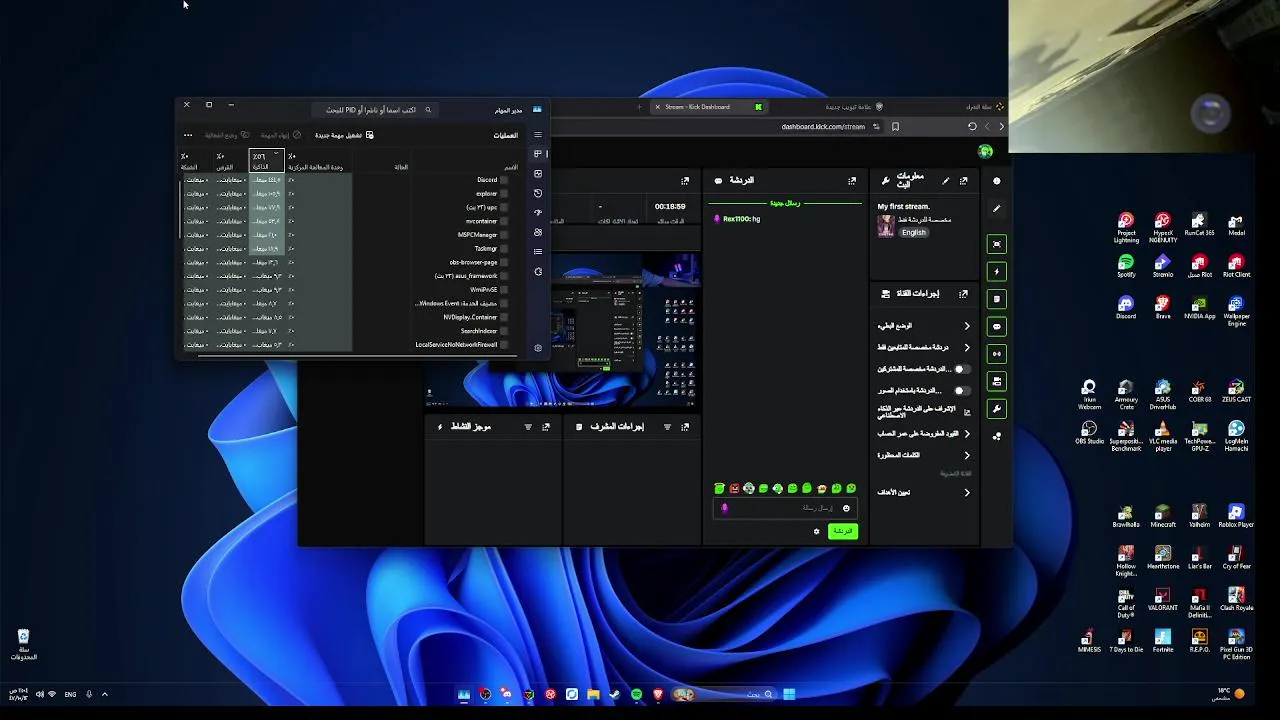Click the Windows Start button on taskbar
This screenshot has height=720, width=1280.
point(789,694)
